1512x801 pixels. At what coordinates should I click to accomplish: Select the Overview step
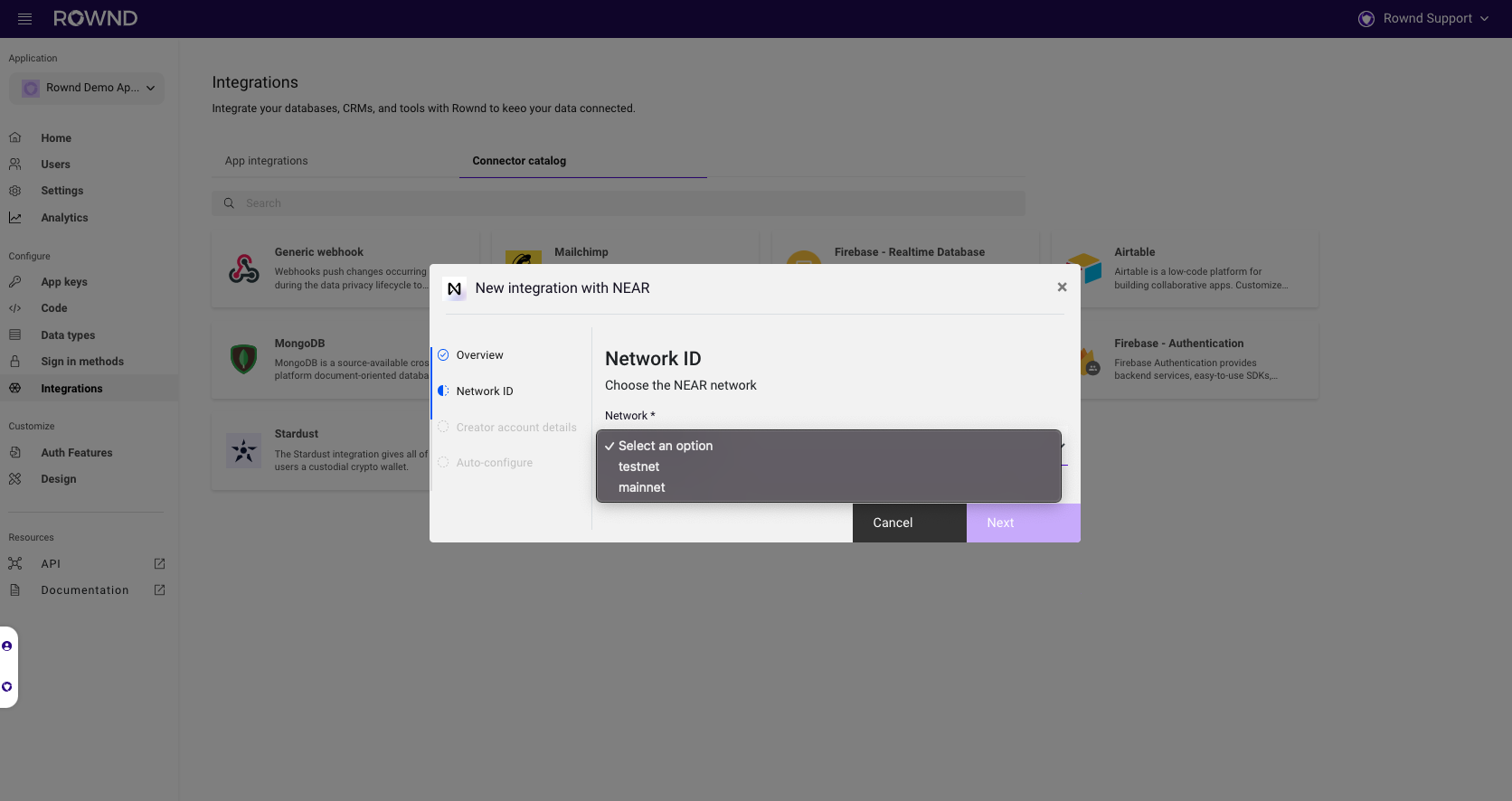[479, 355]
